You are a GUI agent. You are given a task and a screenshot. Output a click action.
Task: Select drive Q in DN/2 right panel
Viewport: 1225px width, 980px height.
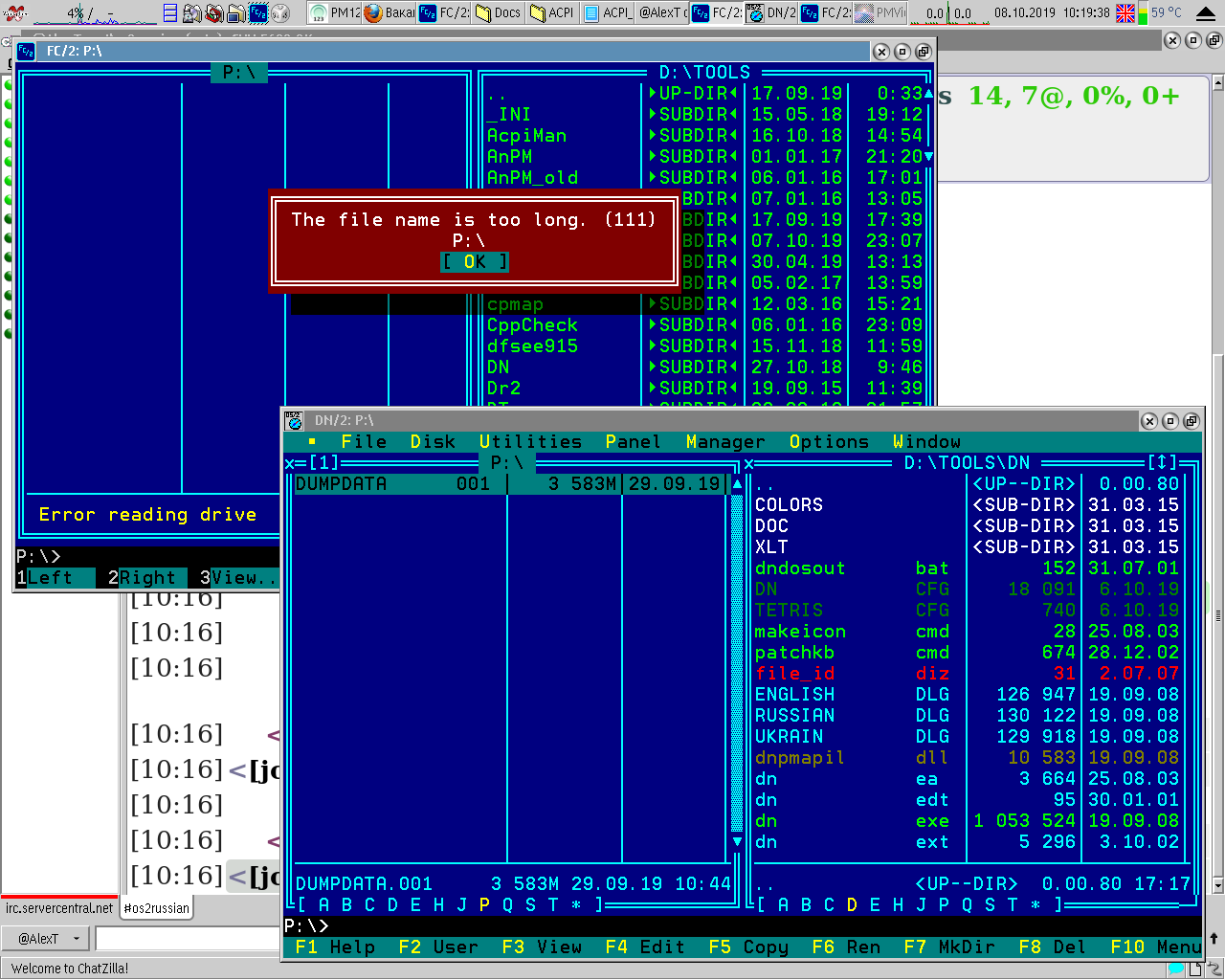(x=967, y=904)
